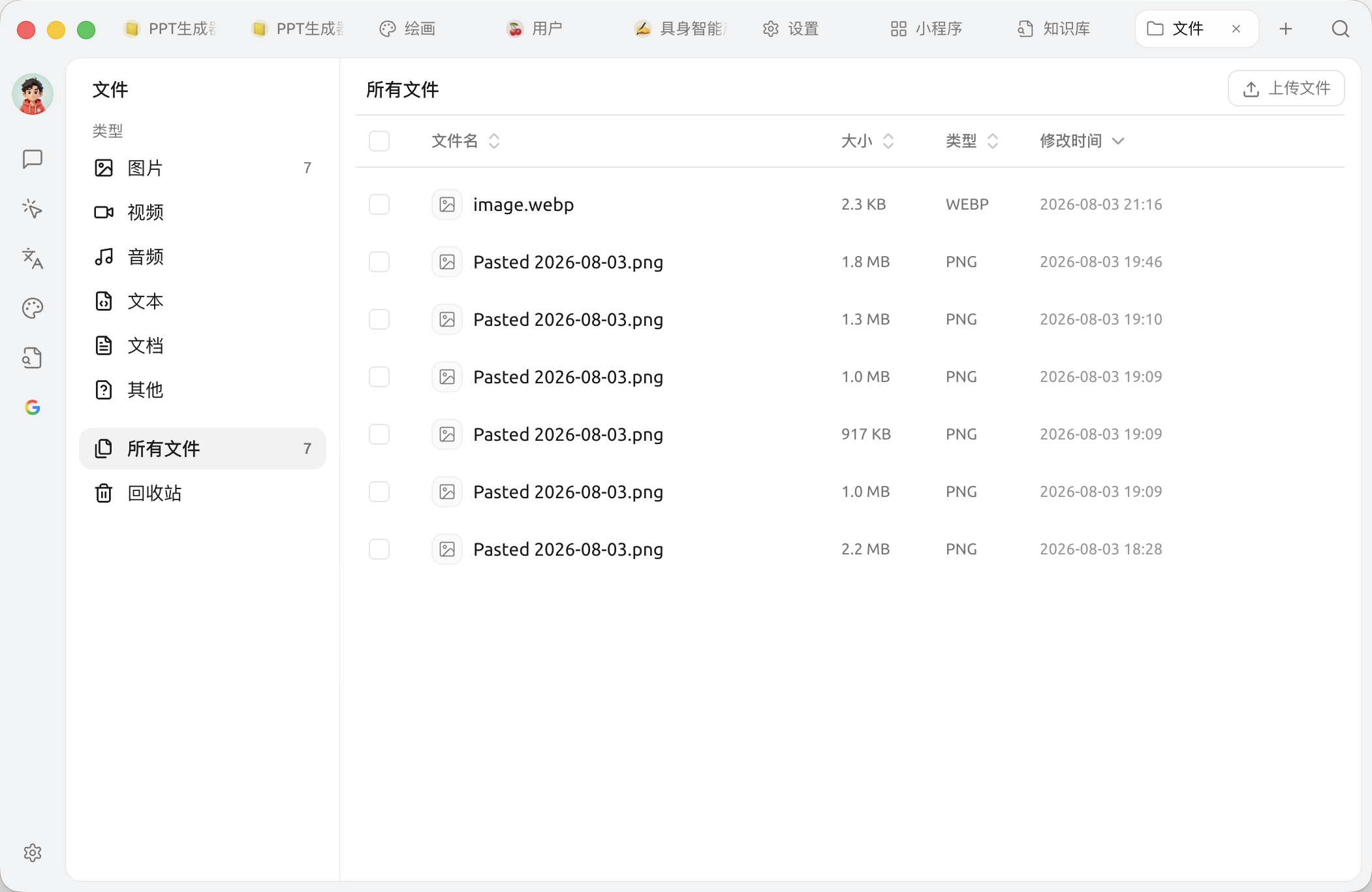Screen dimensions: 1372x892
Task: Switch to the 知识库 tab
Action: 1054,29
